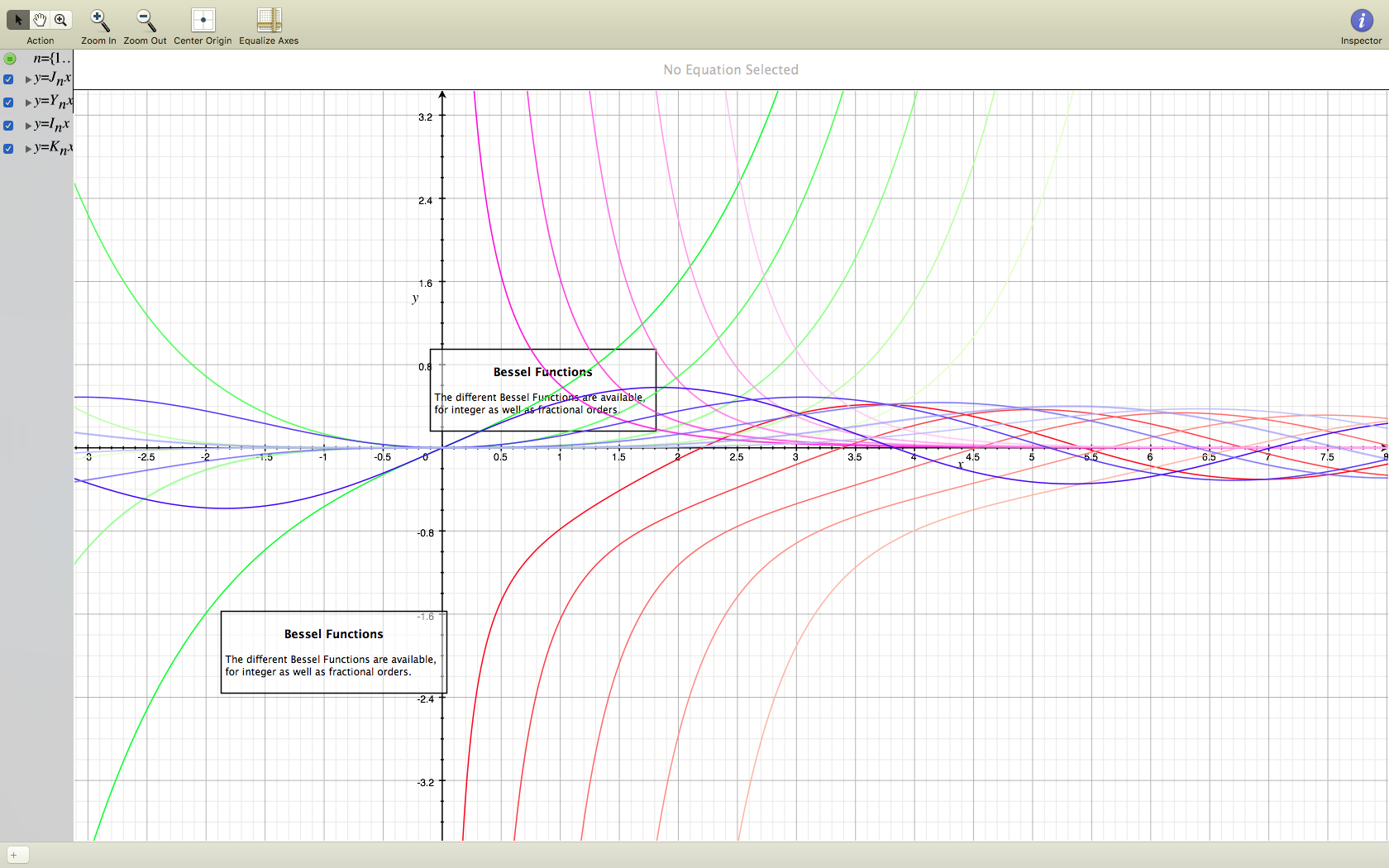
Task: Uncheck the y=Jn(x) equation checkbox
Action: click(8, 79)
